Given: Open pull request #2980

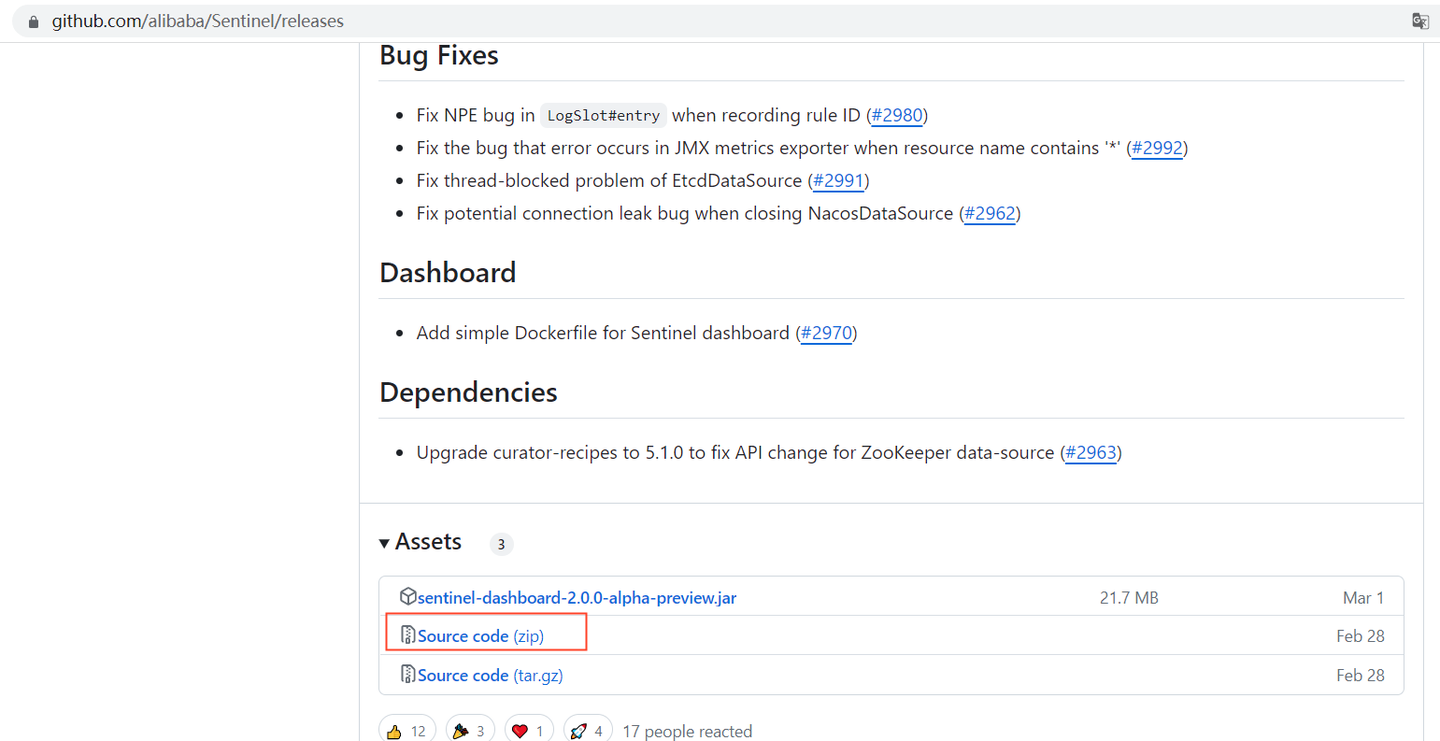Looking at the screenshot, I should click(x=897, y=115).
